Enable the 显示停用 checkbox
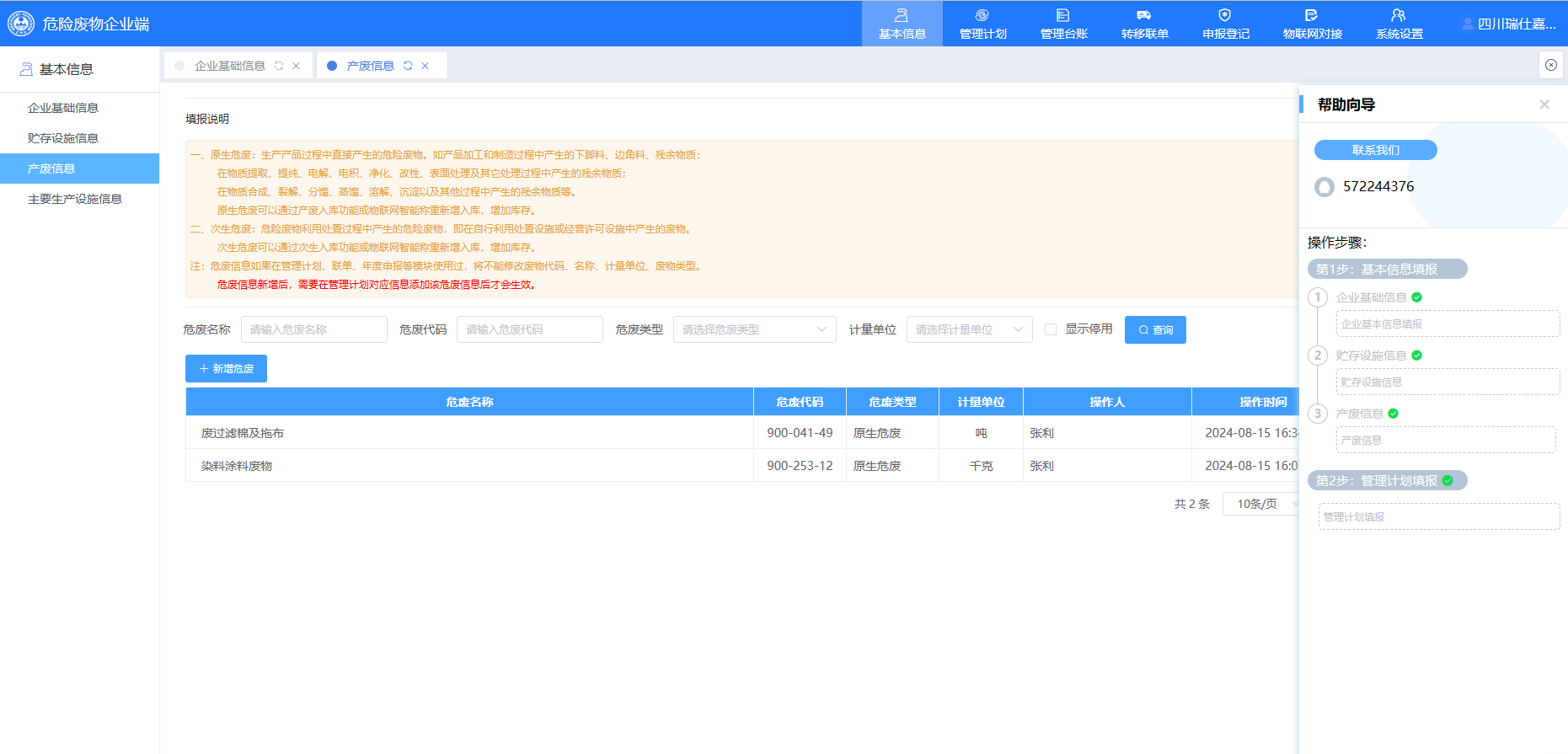Screen dimensions: 1568x754 1051,329
